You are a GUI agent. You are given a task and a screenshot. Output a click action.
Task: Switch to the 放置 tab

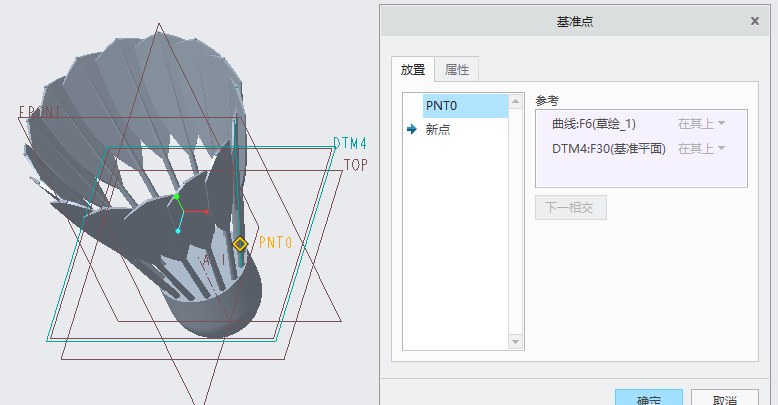tap(413, 69)
